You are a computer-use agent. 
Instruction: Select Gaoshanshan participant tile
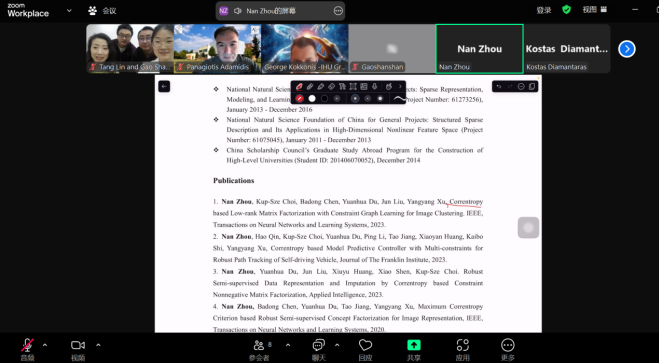pyautogui.click(x=392, y=48)
